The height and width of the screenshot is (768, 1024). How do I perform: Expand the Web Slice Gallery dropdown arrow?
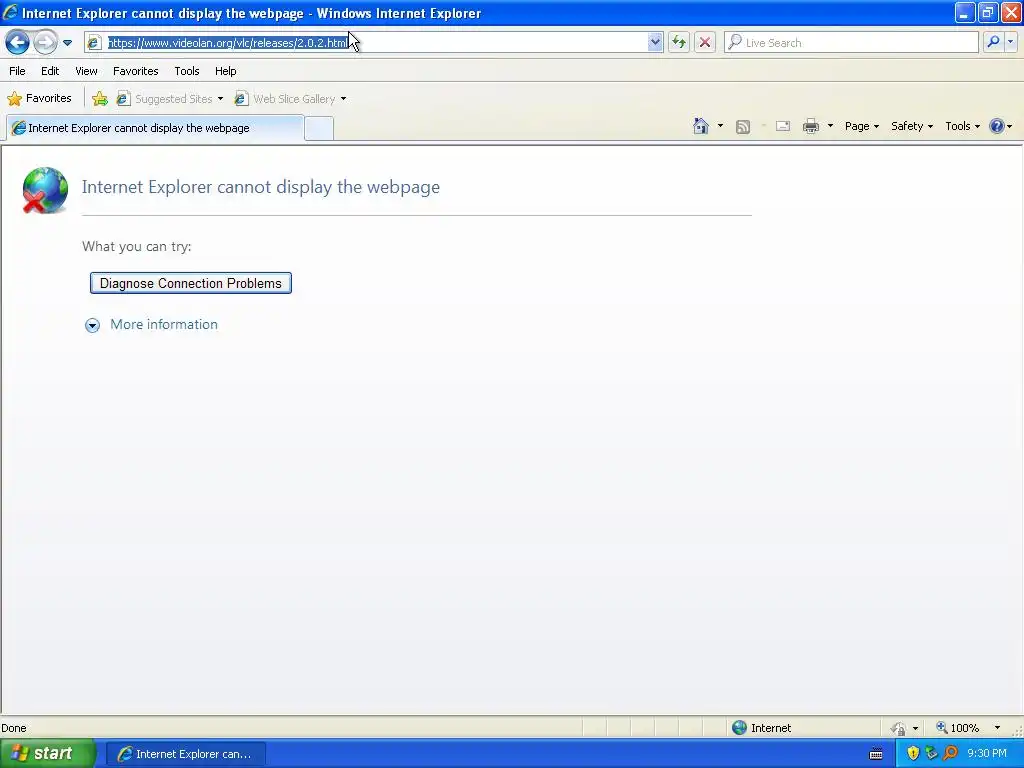click(344, 99)
